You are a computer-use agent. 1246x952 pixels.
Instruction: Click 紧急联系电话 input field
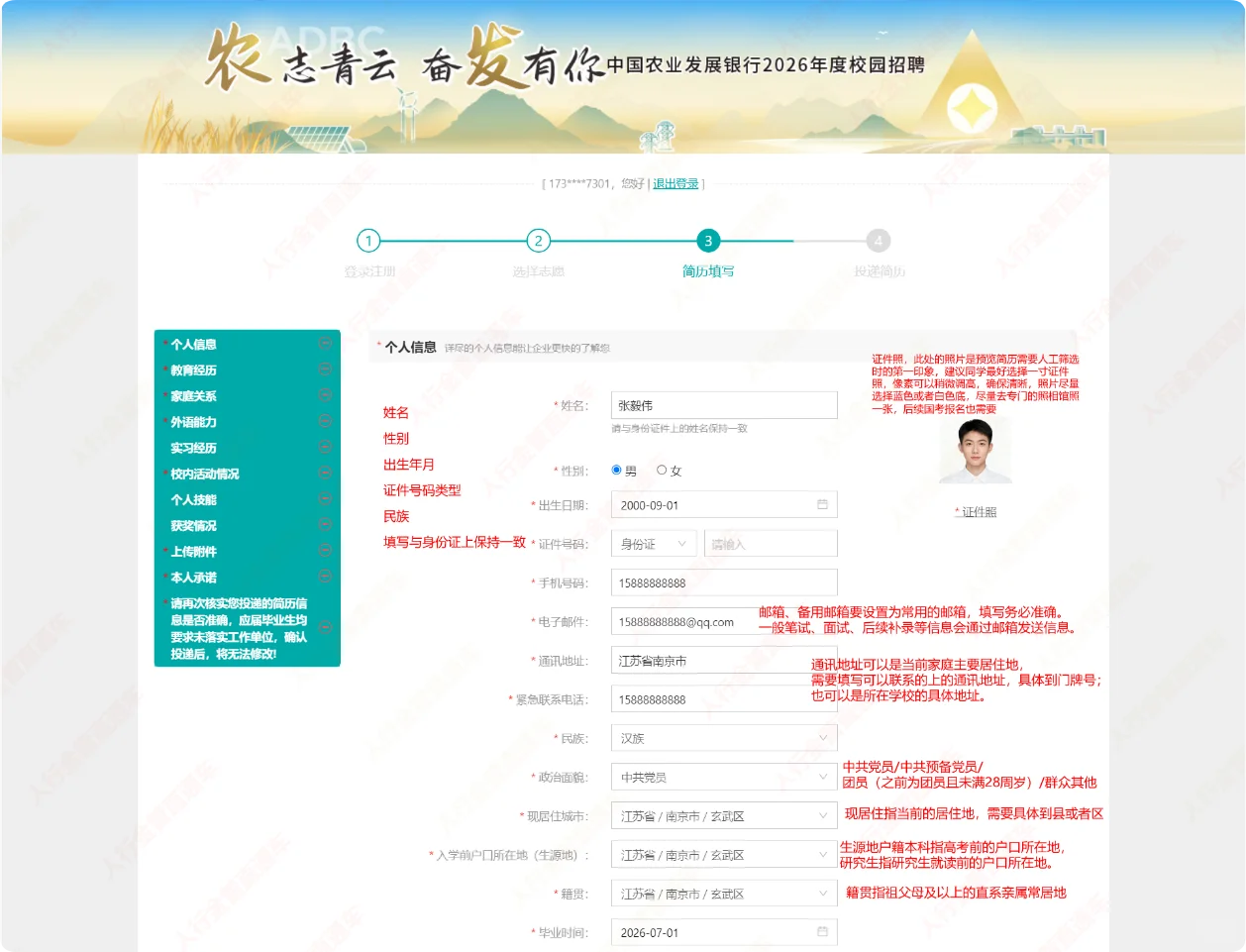click(724, 699)
